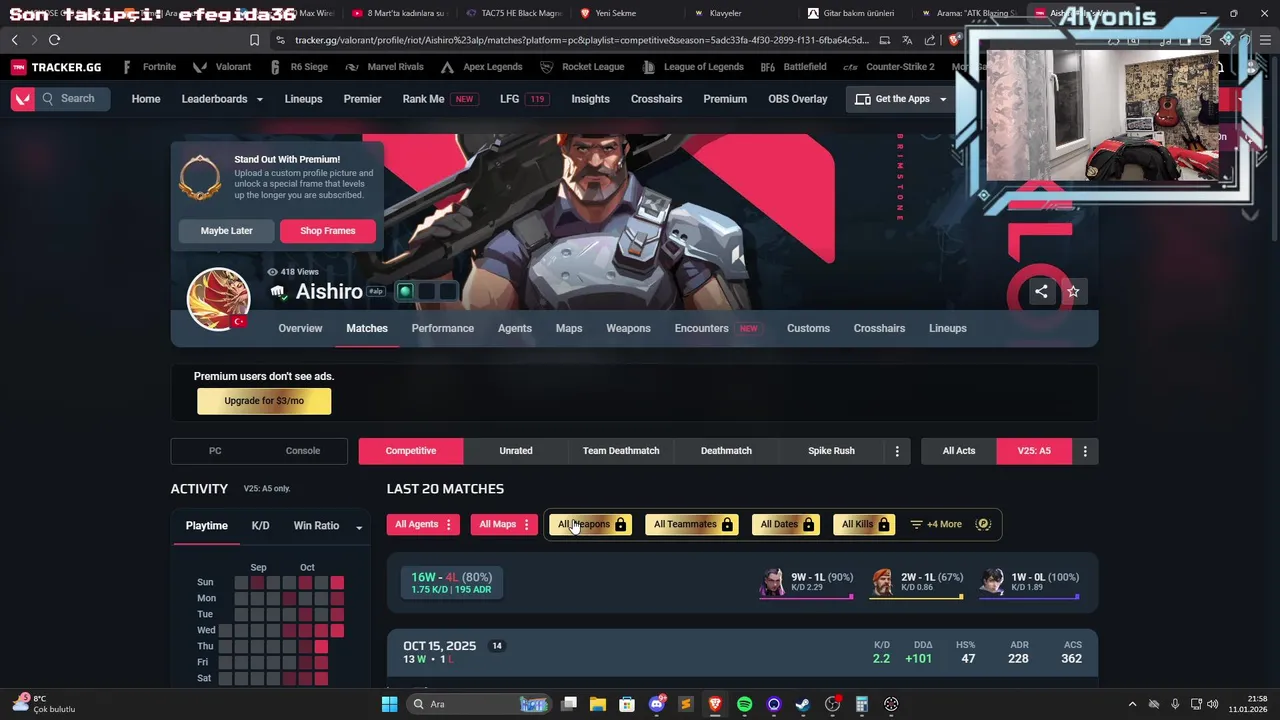Select the All Acts filter

pyautogui.click(x=959, y=451)
